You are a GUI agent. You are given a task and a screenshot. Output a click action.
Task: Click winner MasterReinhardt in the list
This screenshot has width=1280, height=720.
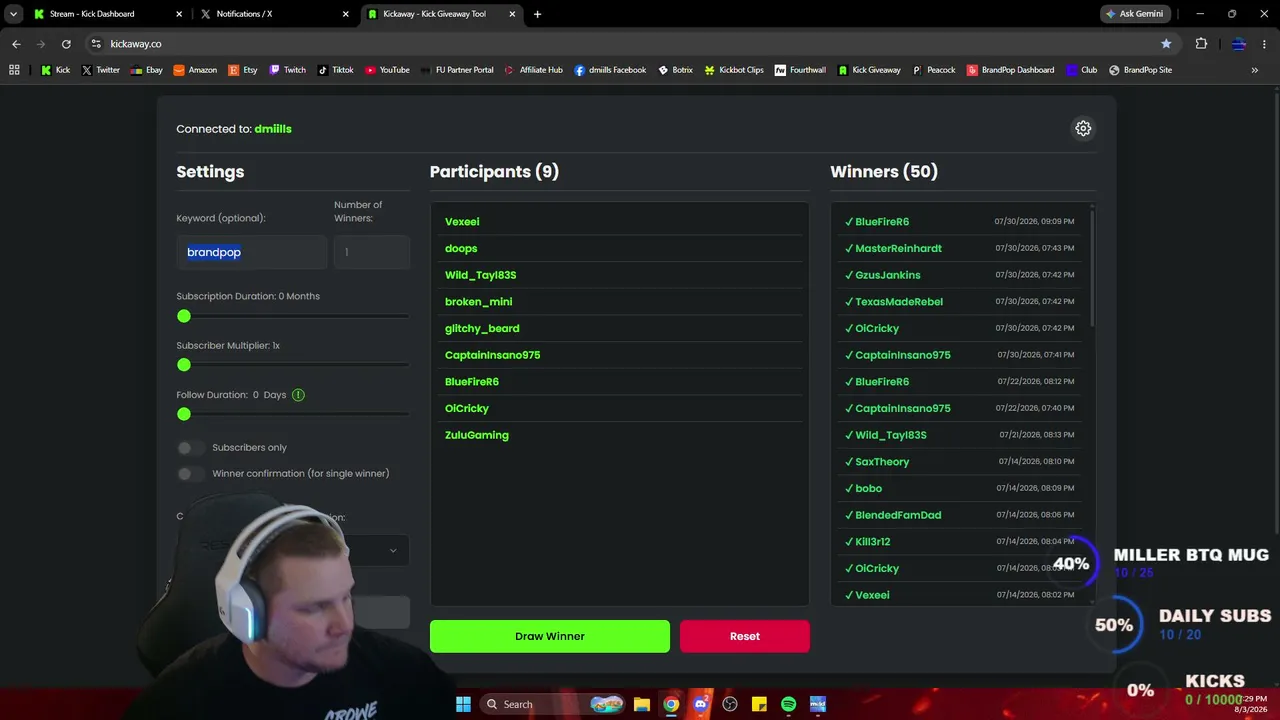[x=898, y=248]
